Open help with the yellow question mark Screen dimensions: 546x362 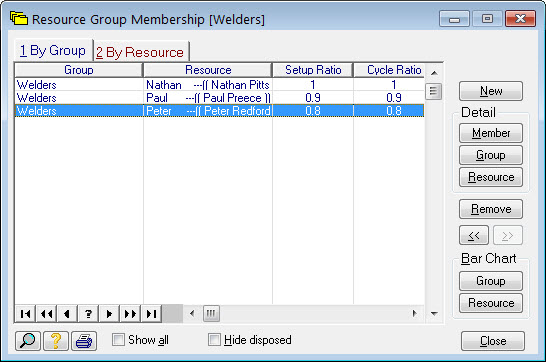pos(56,341)
